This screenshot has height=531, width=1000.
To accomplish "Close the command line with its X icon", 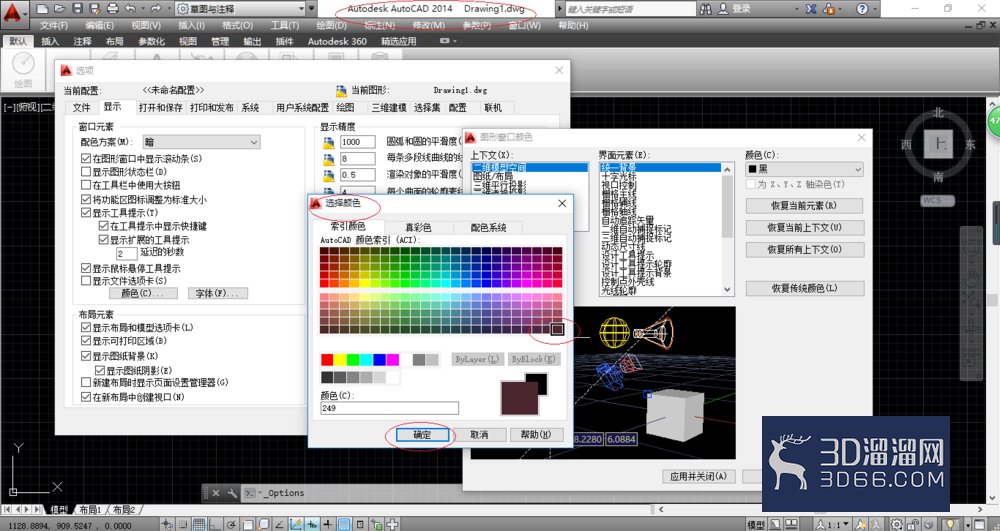I will click(216, 493).
